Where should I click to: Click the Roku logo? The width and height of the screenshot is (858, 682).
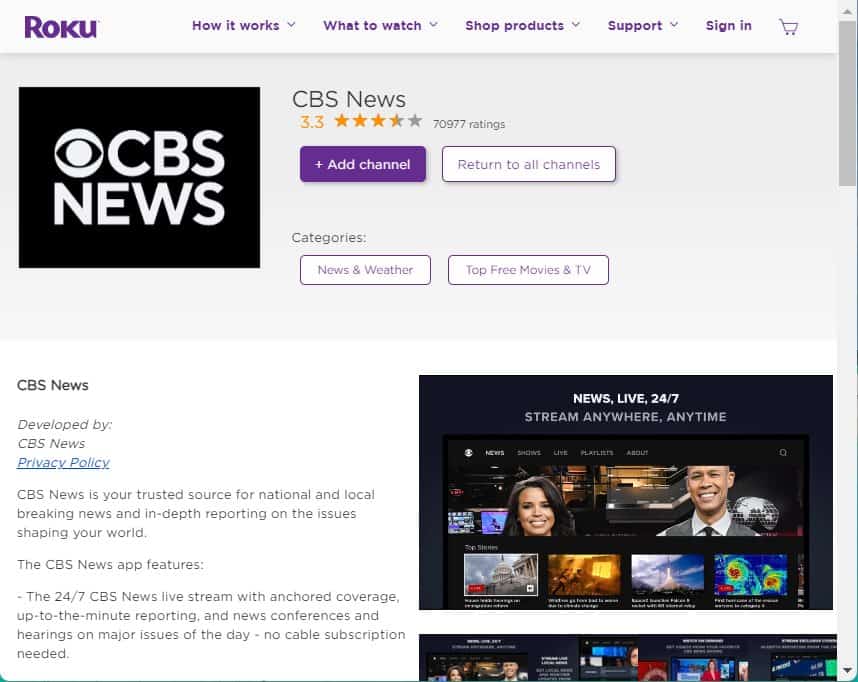pos(61,26)
